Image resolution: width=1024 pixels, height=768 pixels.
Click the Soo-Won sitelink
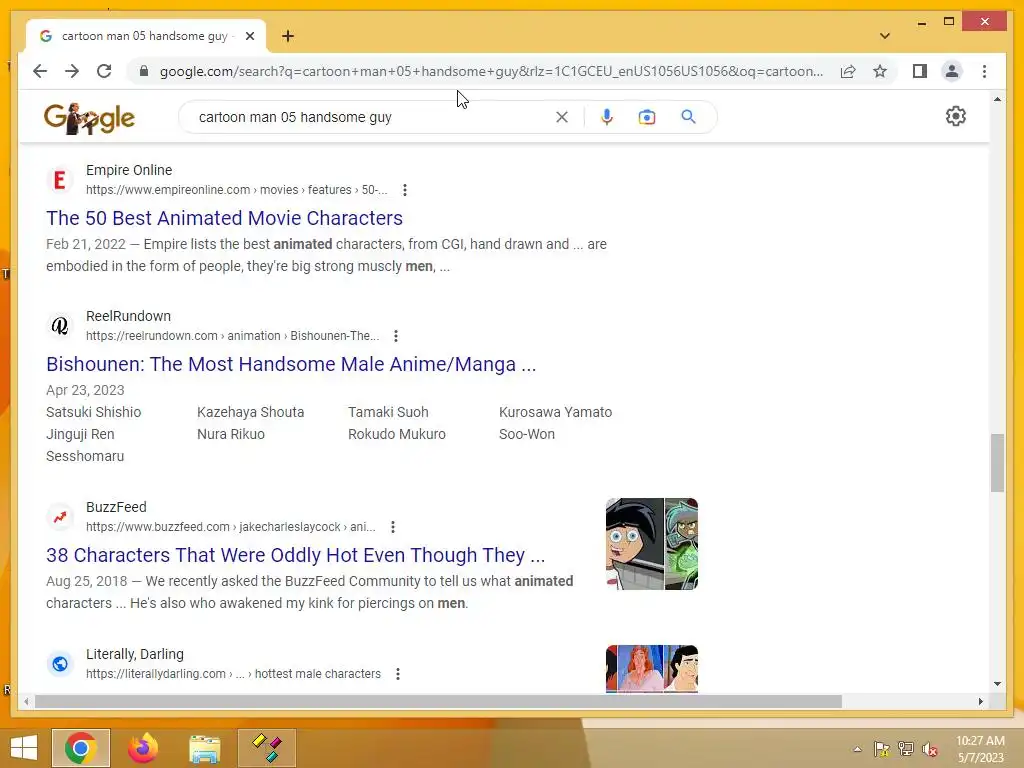click(526, 434)
